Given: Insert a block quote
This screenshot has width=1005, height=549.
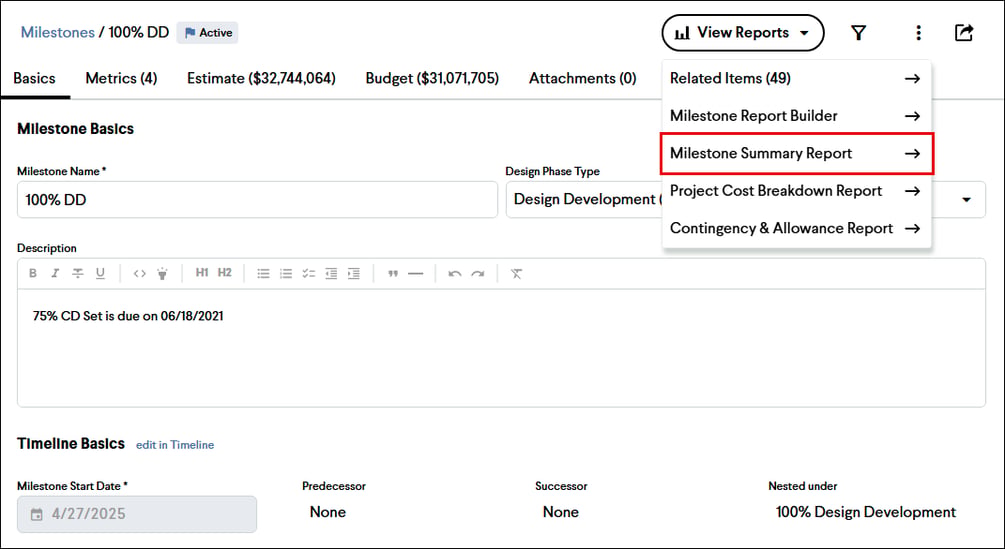Looking at the screenshot, I should click(x=393, y=274).
